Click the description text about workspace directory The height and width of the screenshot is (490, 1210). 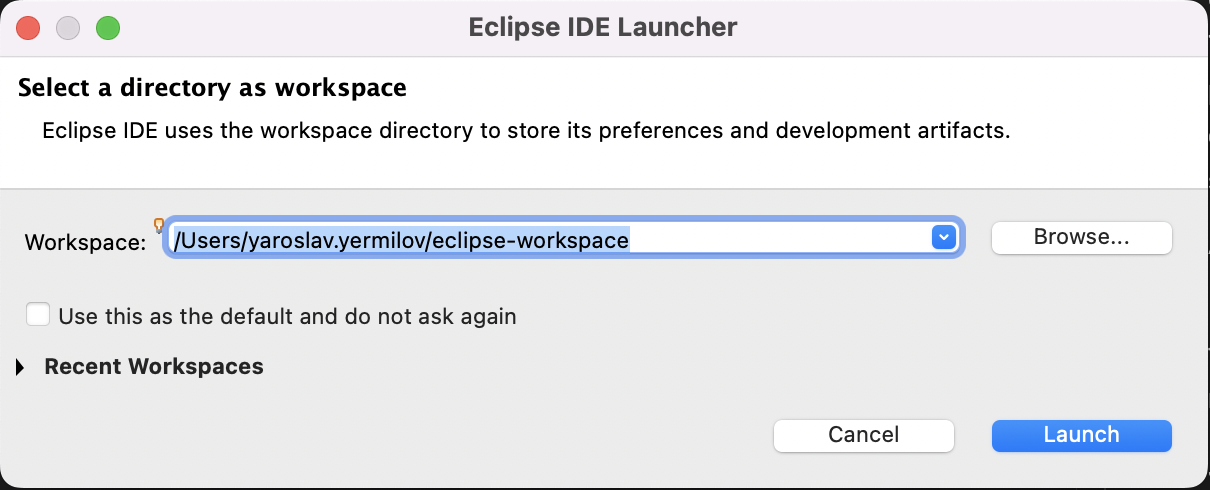pyautogui.click(x=526, y=131)
